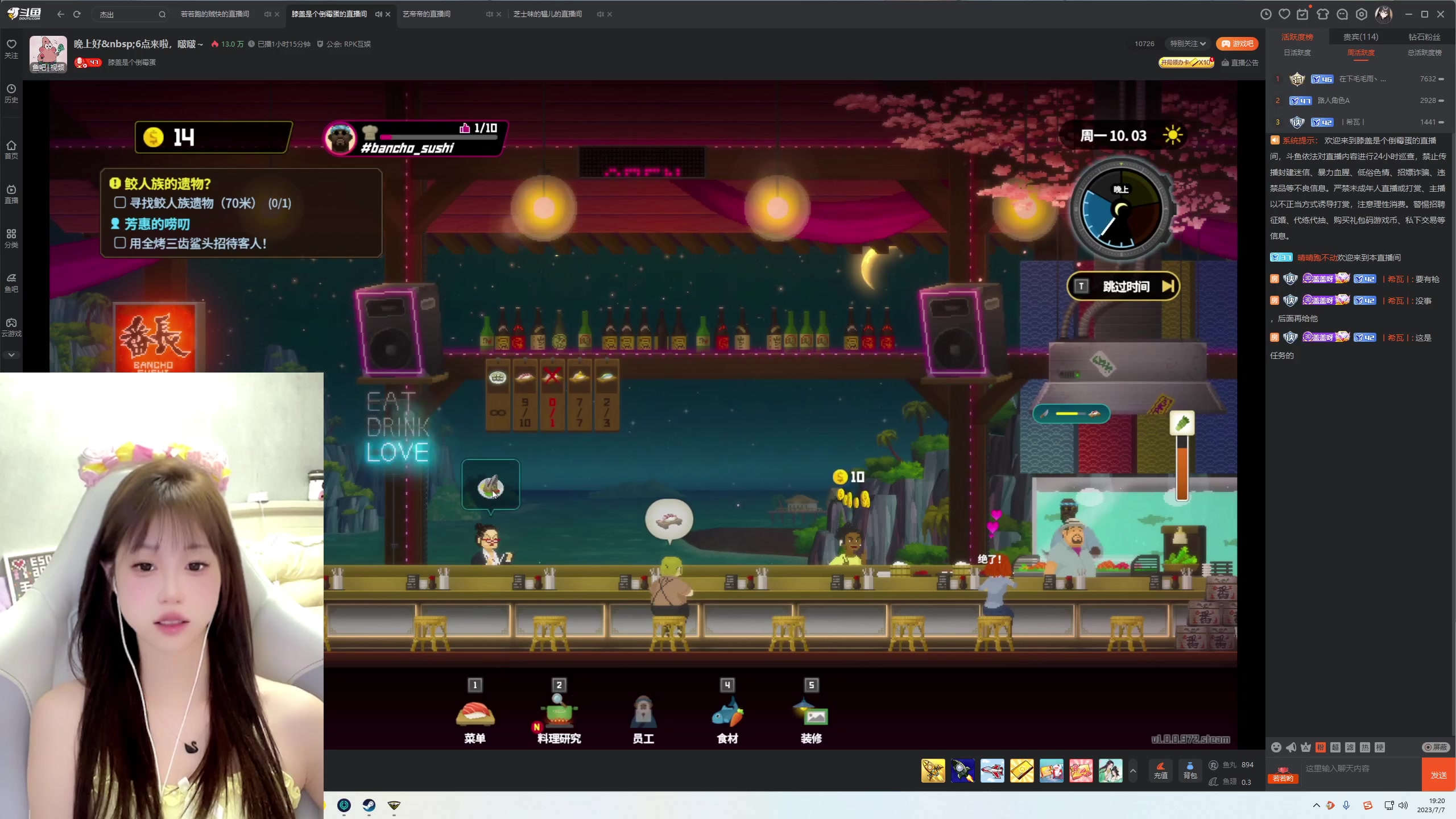Screen dimensions: 1456x819
Task: Open emoji picker in chat toolbar
Action: point(1276,747)
